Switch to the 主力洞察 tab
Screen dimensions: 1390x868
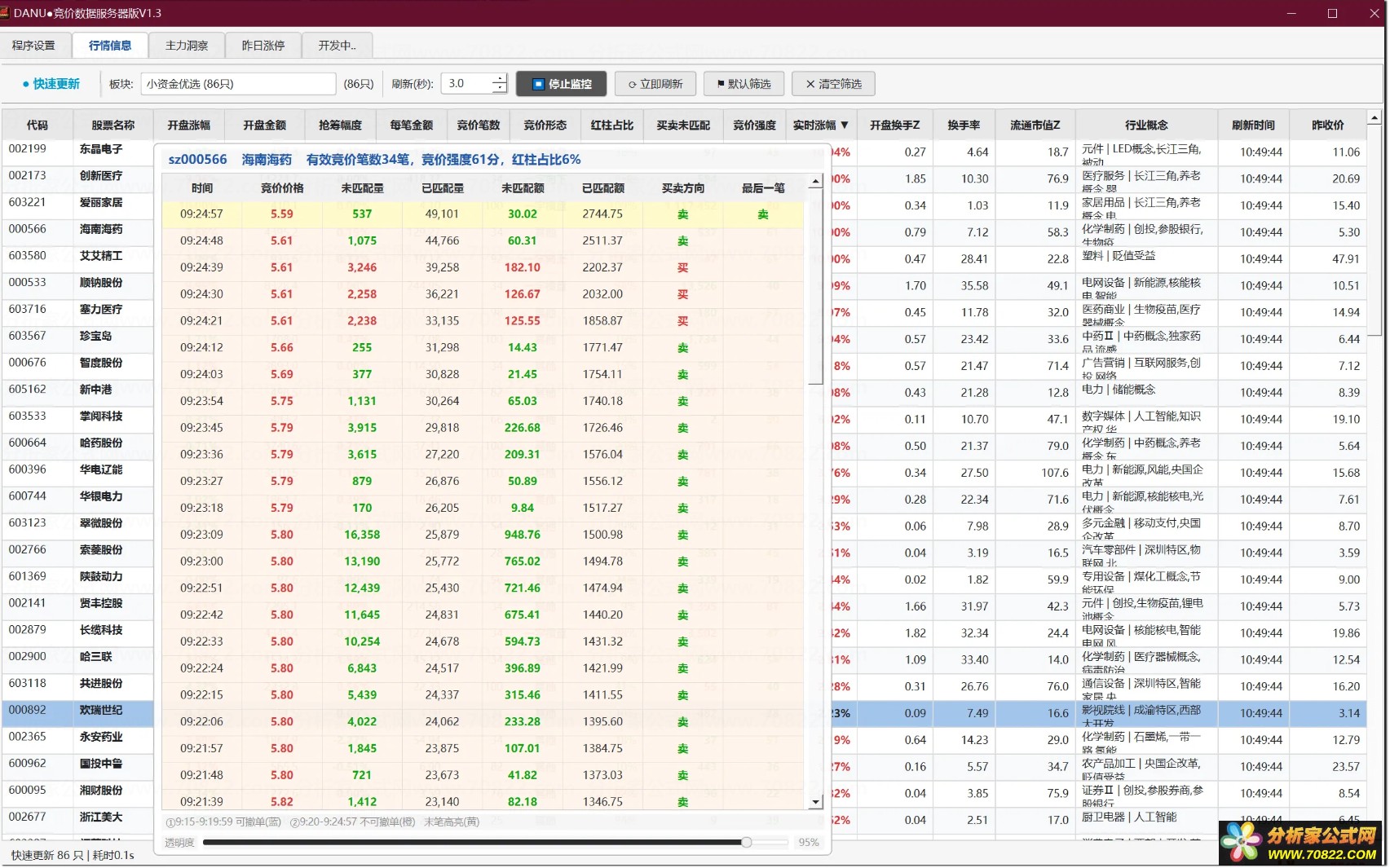(187, 46)
